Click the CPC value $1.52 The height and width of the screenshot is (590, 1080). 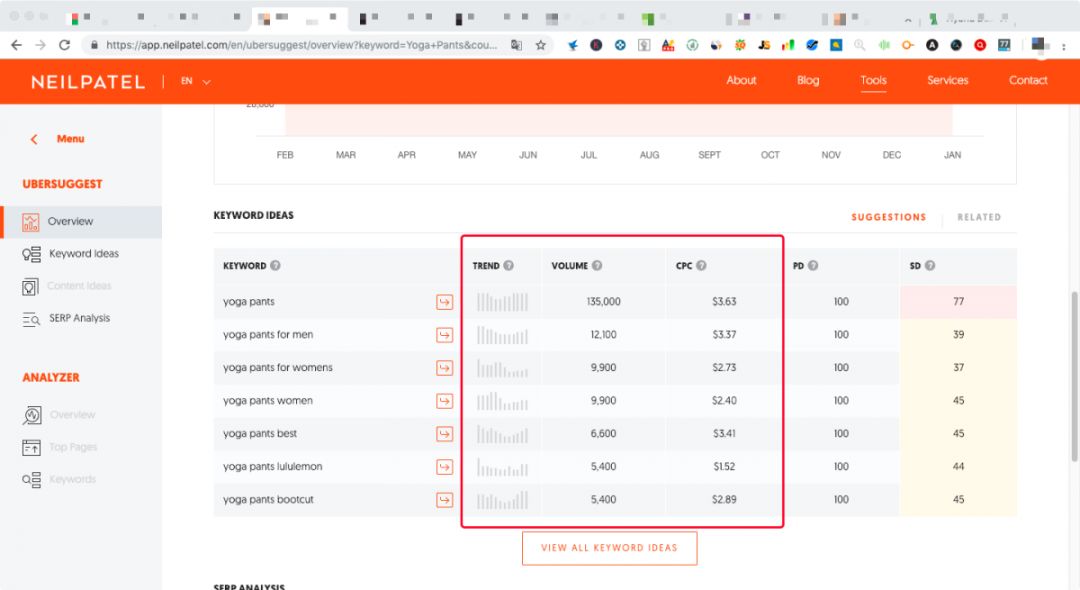click(724, 467)
